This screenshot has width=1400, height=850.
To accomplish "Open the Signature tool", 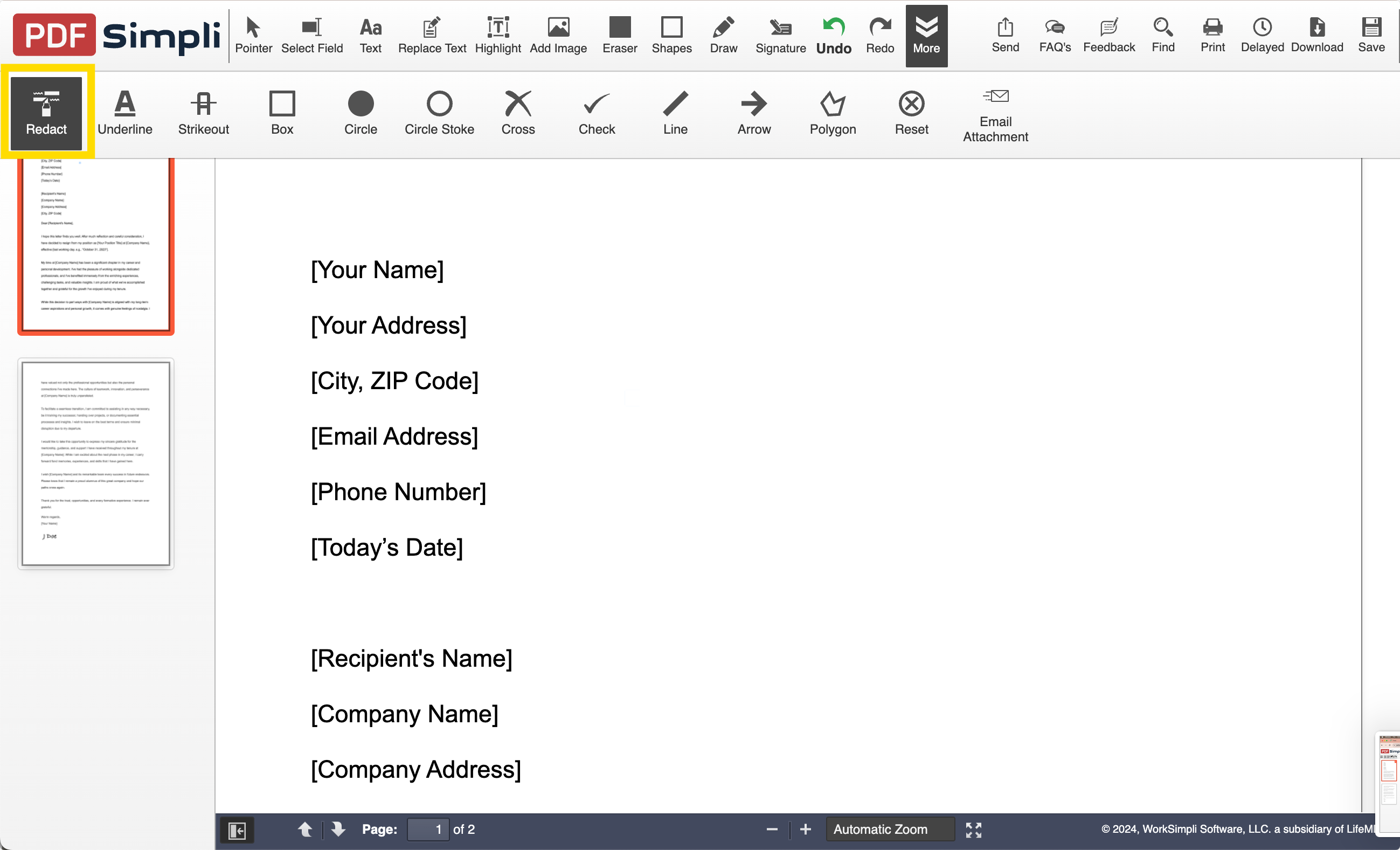I will tap(780, 35).
